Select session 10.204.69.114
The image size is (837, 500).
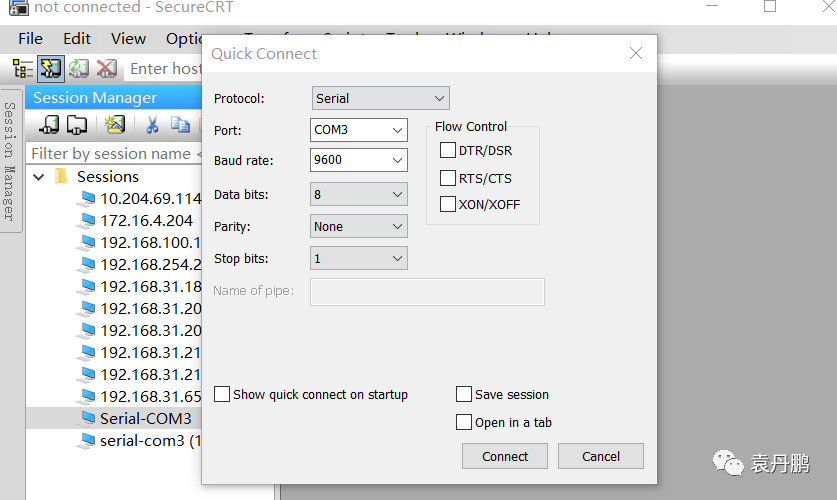(x=151, y=199)
